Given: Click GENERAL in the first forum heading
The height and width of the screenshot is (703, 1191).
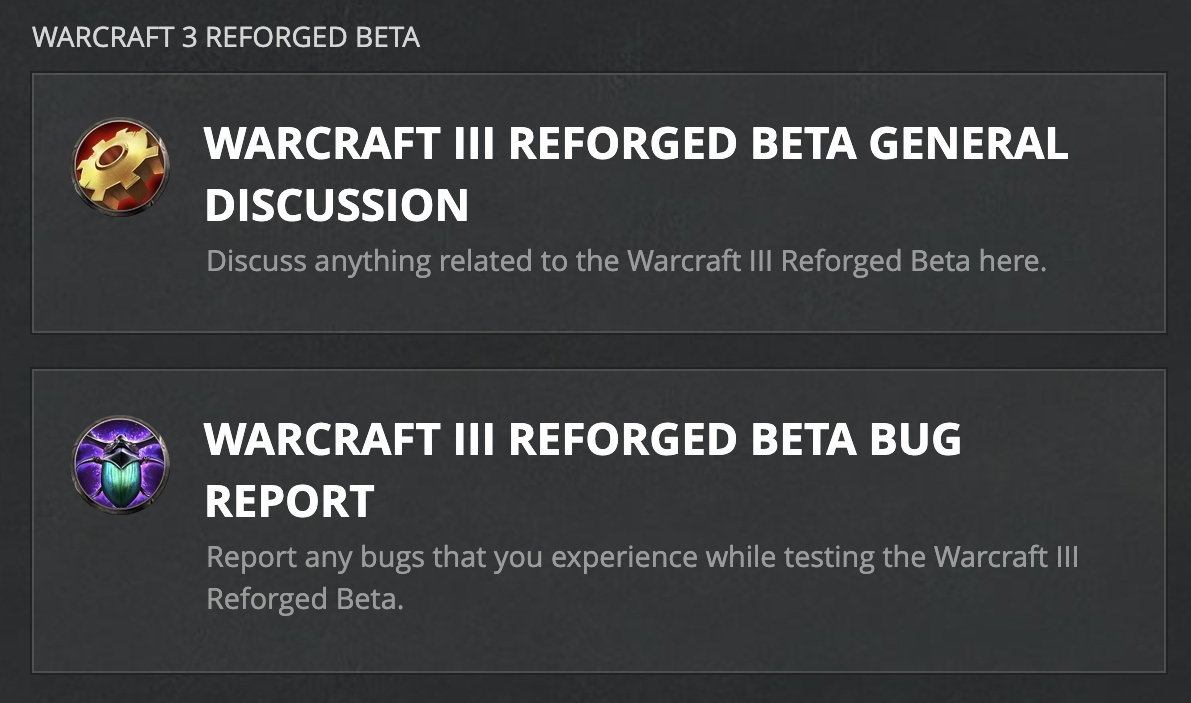Looking at the screenshot, I should tap(967, 145).
